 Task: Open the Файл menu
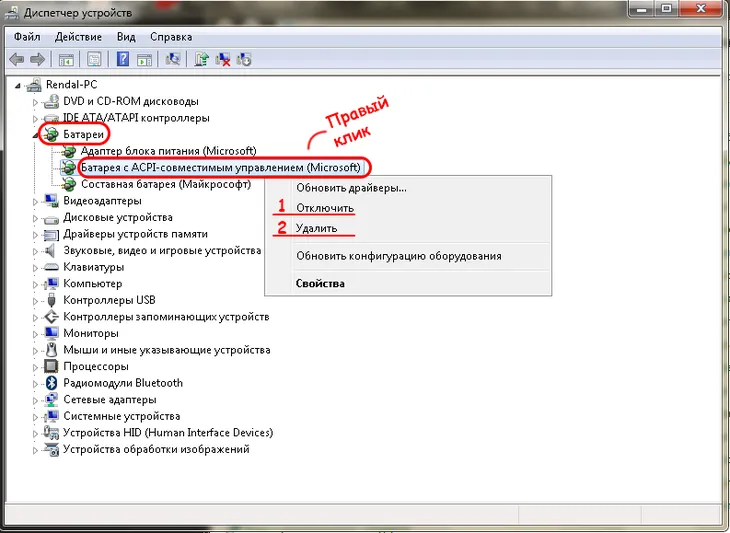(27, 37)
